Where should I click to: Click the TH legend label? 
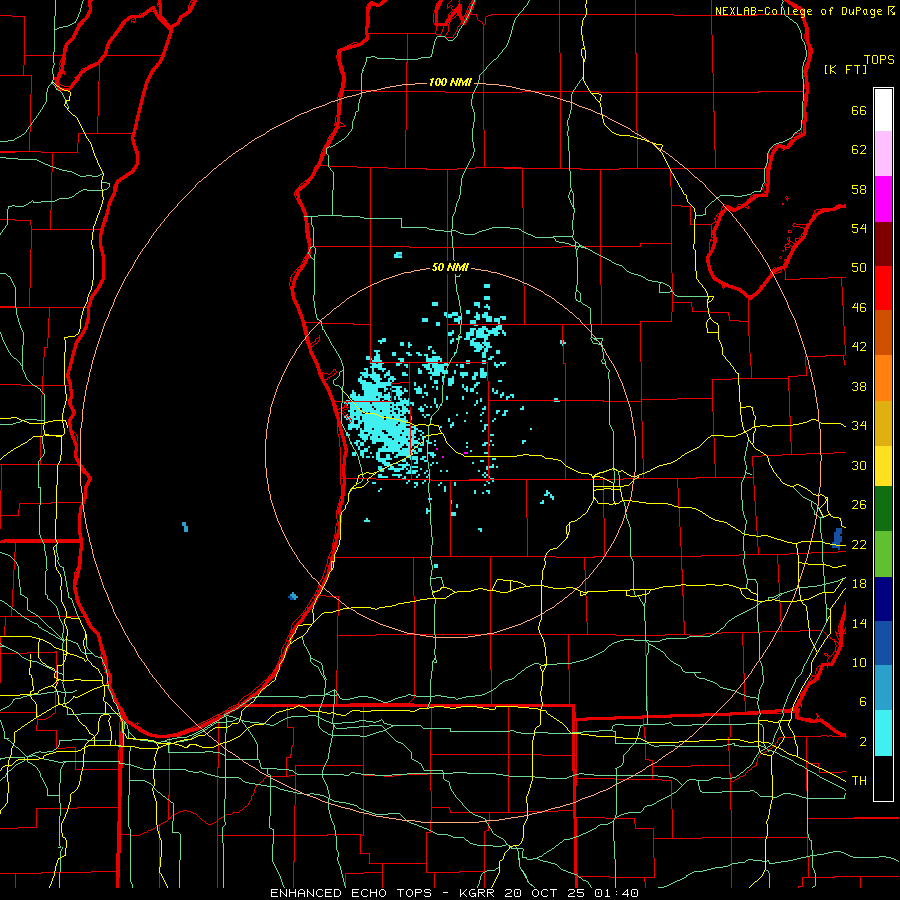859,781
